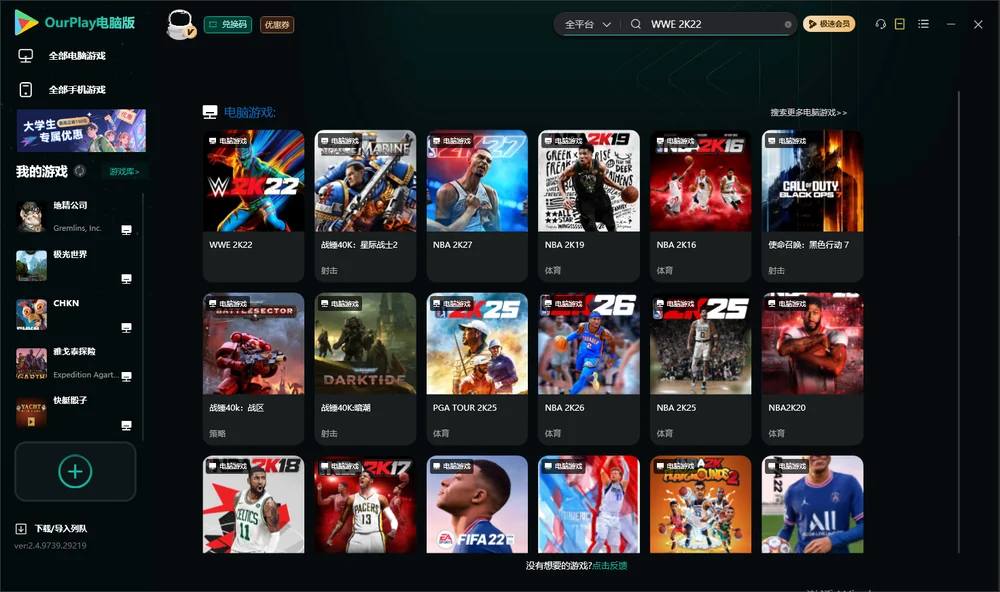1000x592 pixels.
Task: Expand the 全平台 platform dropdown
Action: [587, 24]
